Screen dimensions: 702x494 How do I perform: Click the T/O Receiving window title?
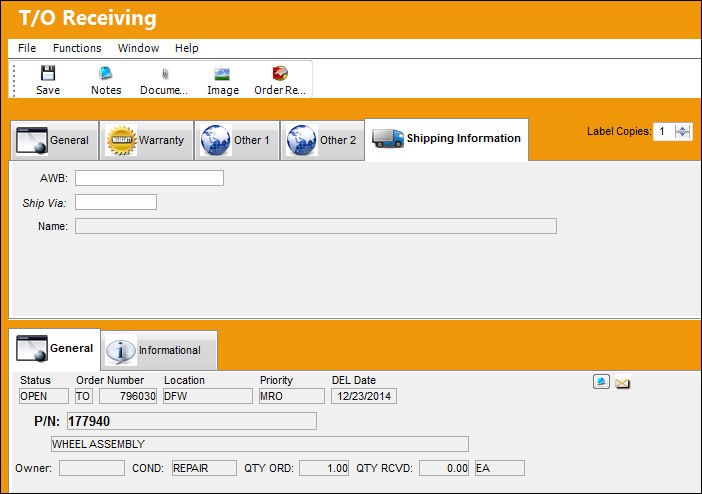88,18
